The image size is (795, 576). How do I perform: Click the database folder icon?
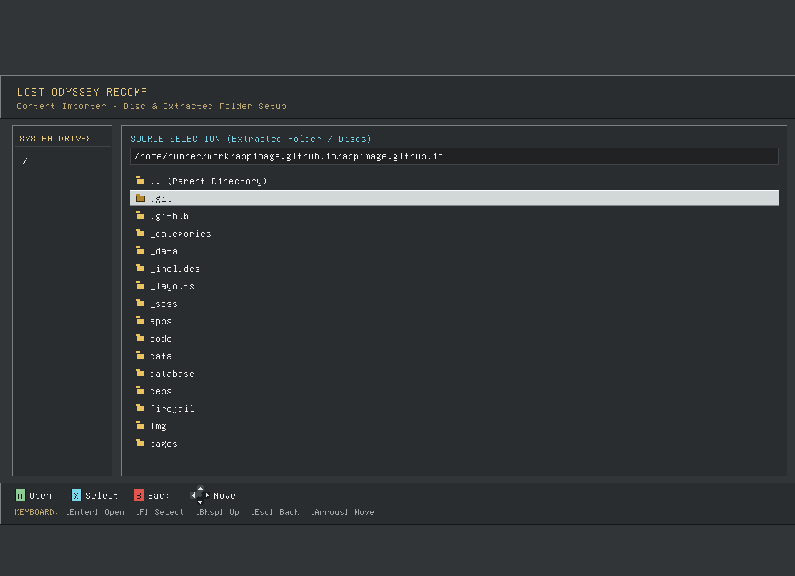point(140,373)
